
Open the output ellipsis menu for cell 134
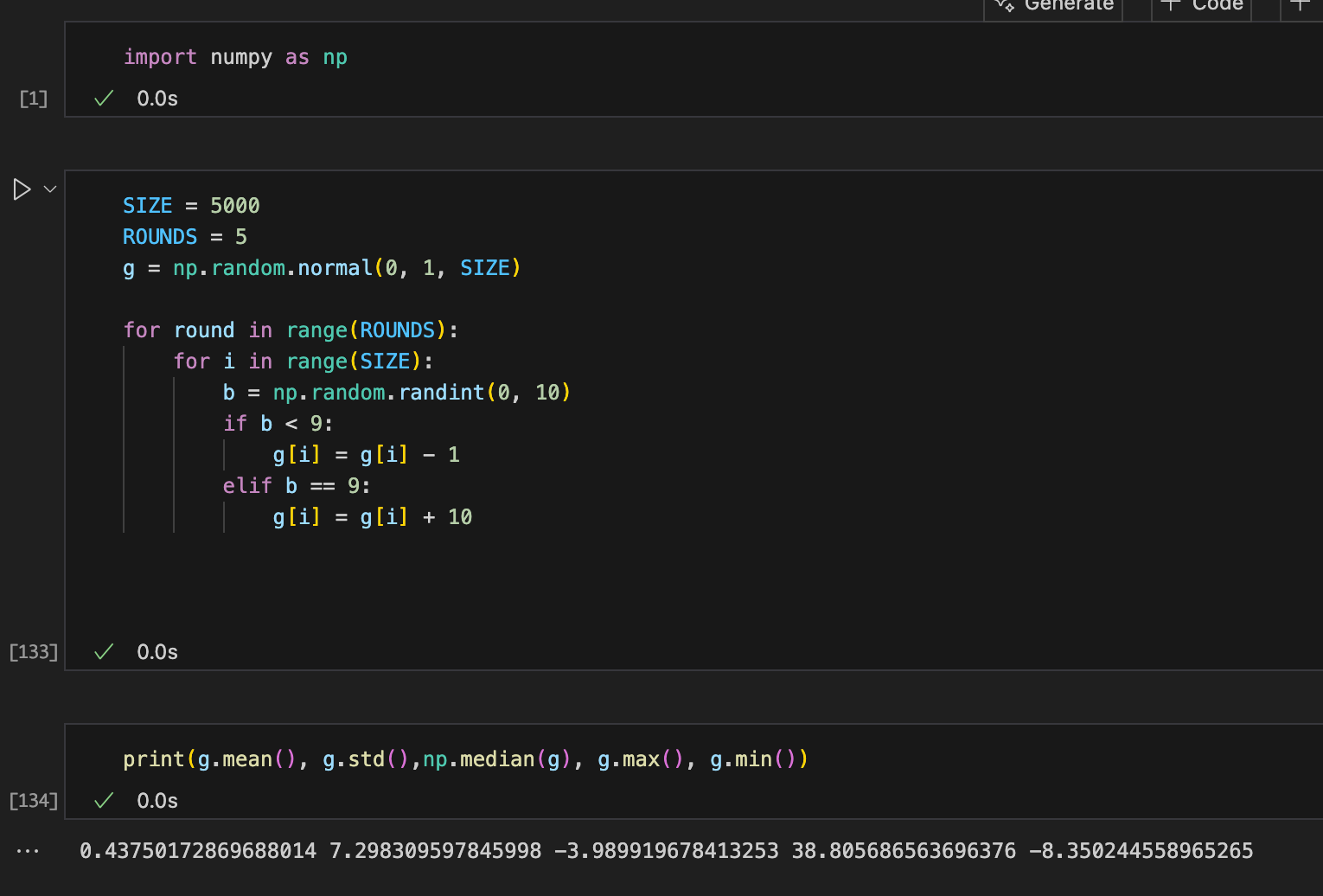tap(28, 851)
